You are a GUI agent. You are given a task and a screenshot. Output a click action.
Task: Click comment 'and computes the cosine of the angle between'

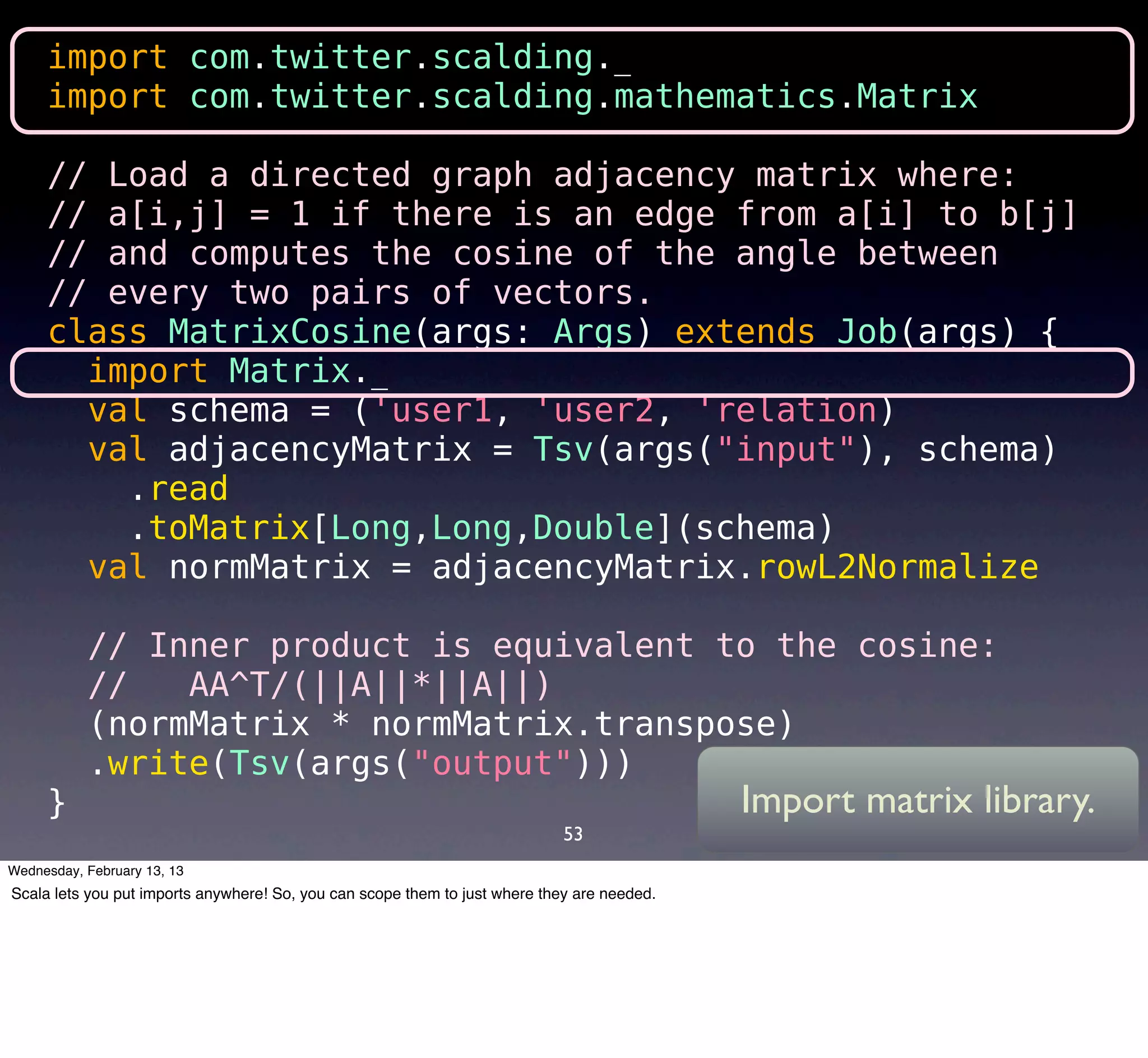tap(523, 254)
